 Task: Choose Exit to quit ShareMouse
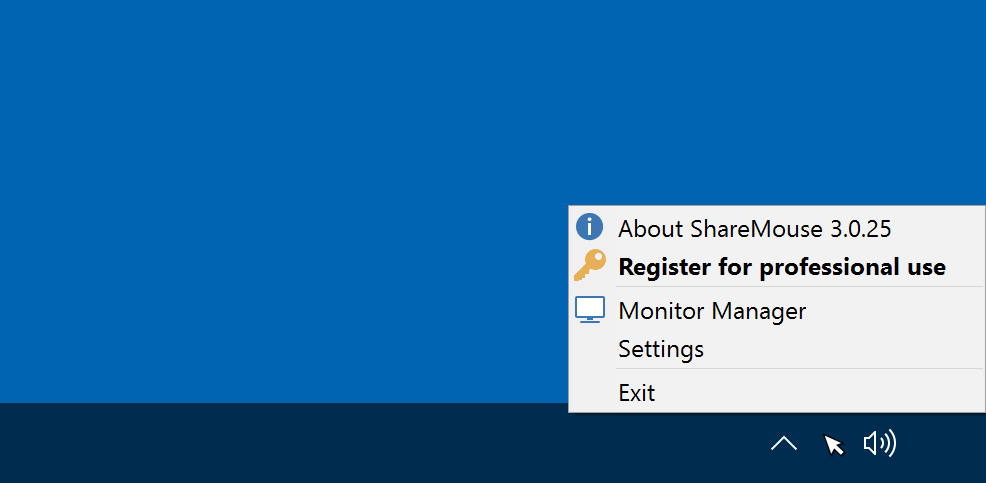coord(777,392)
